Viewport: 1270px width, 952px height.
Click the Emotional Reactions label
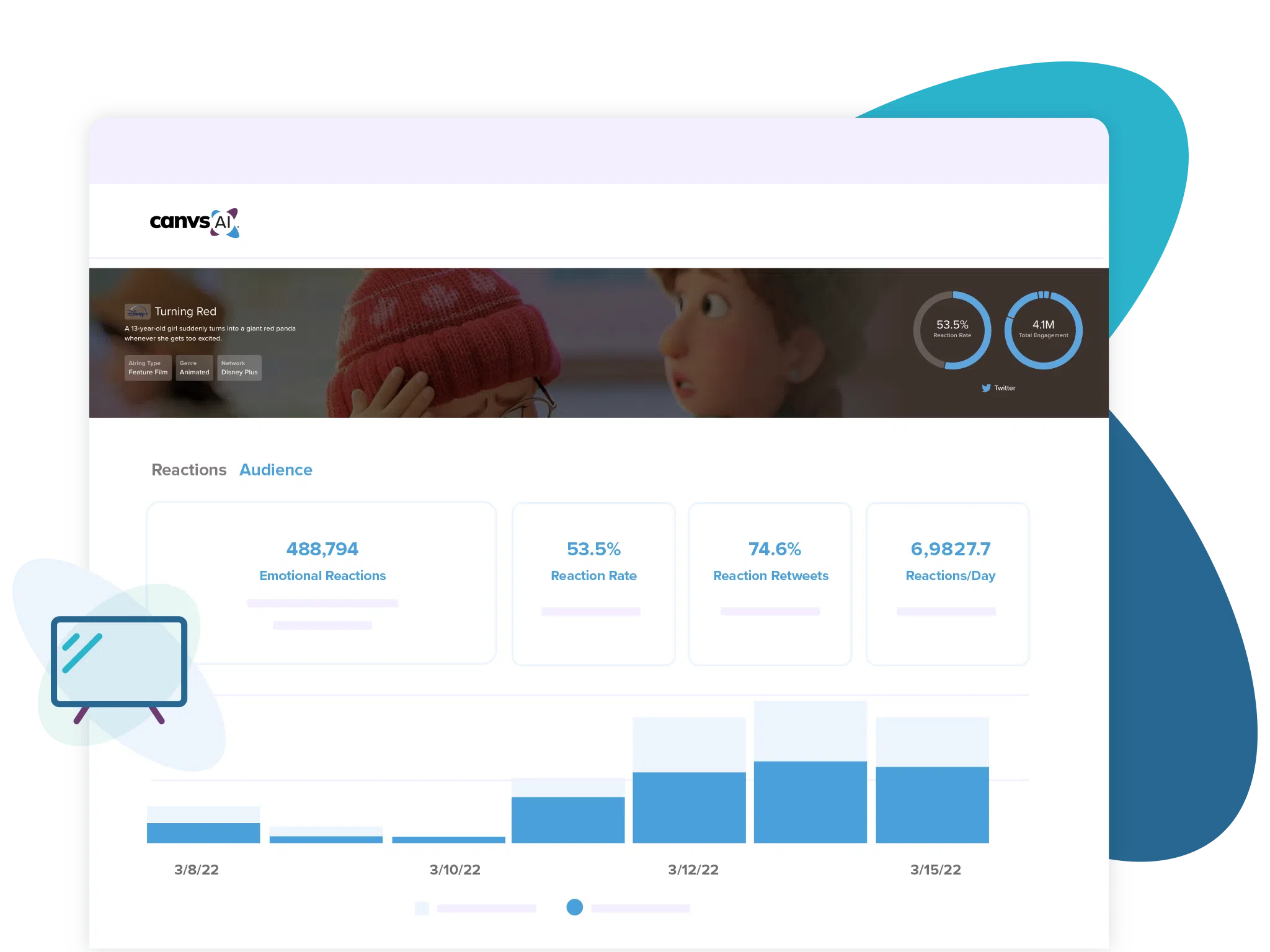322,576
